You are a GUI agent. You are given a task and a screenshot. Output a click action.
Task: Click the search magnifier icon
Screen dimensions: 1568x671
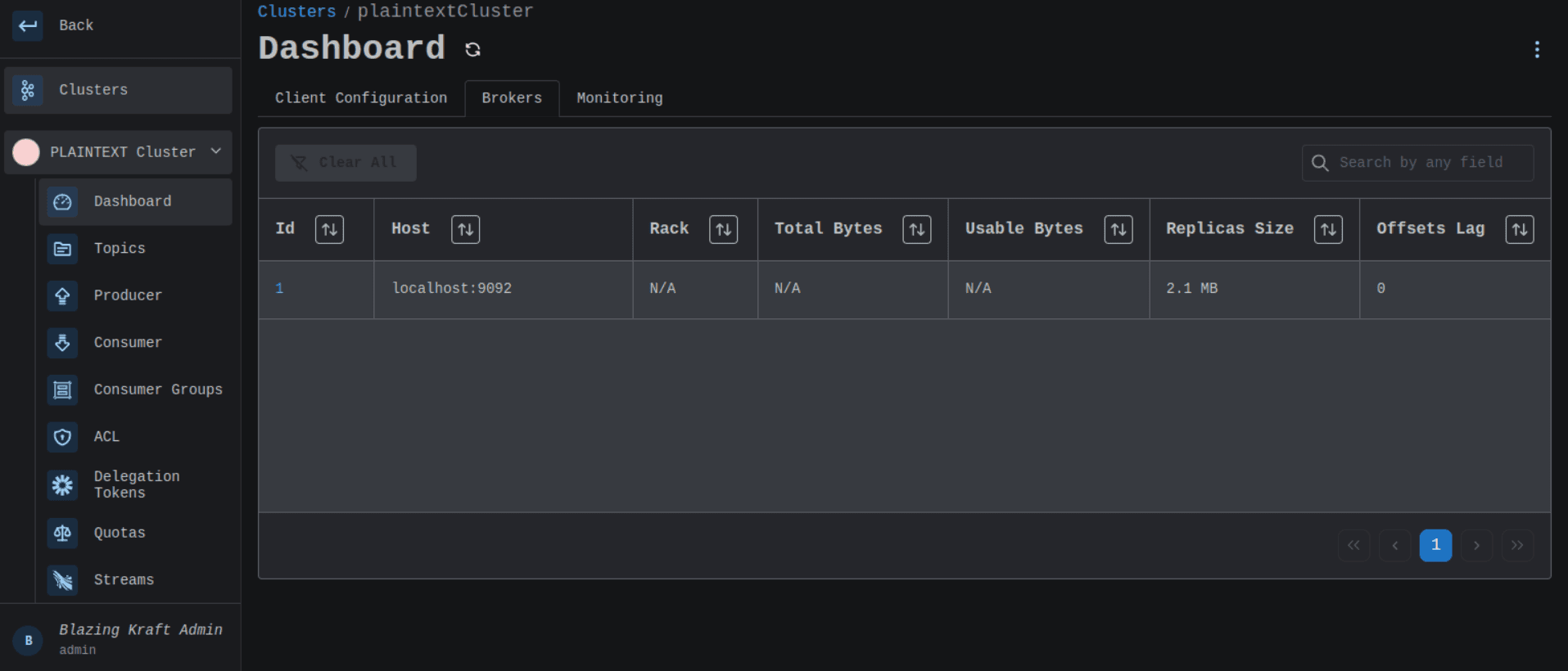click(x=1320, y=163)
